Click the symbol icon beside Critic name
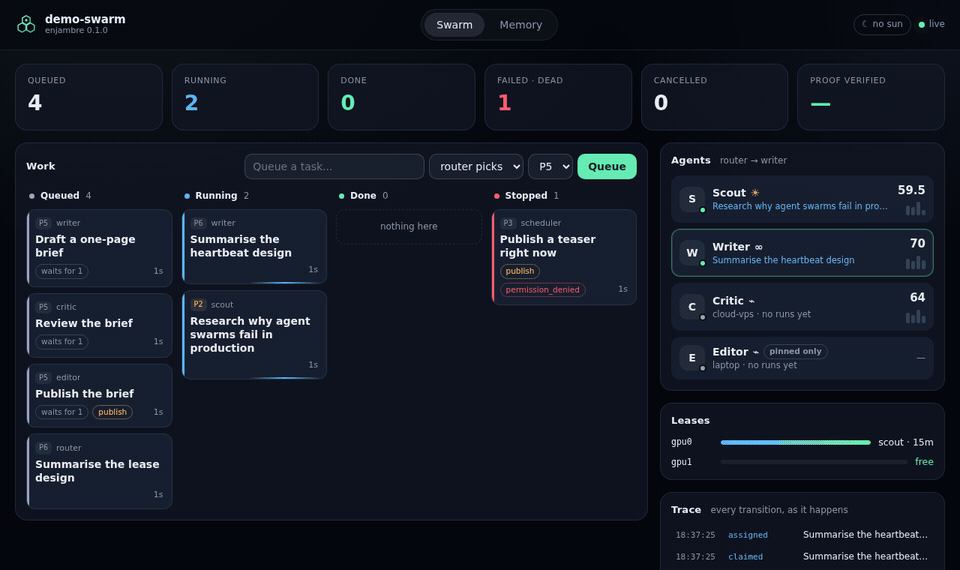 pyautogui.click(x=751, y=301)
